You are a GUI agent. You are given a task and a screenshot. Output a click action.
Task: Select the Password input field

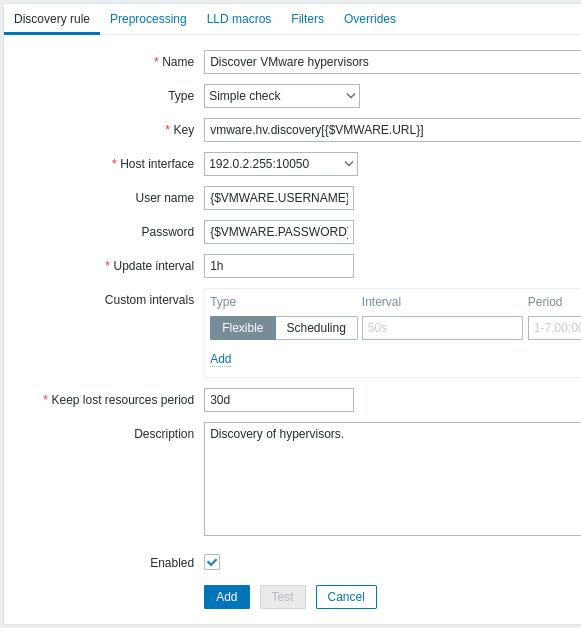(279, 232)
